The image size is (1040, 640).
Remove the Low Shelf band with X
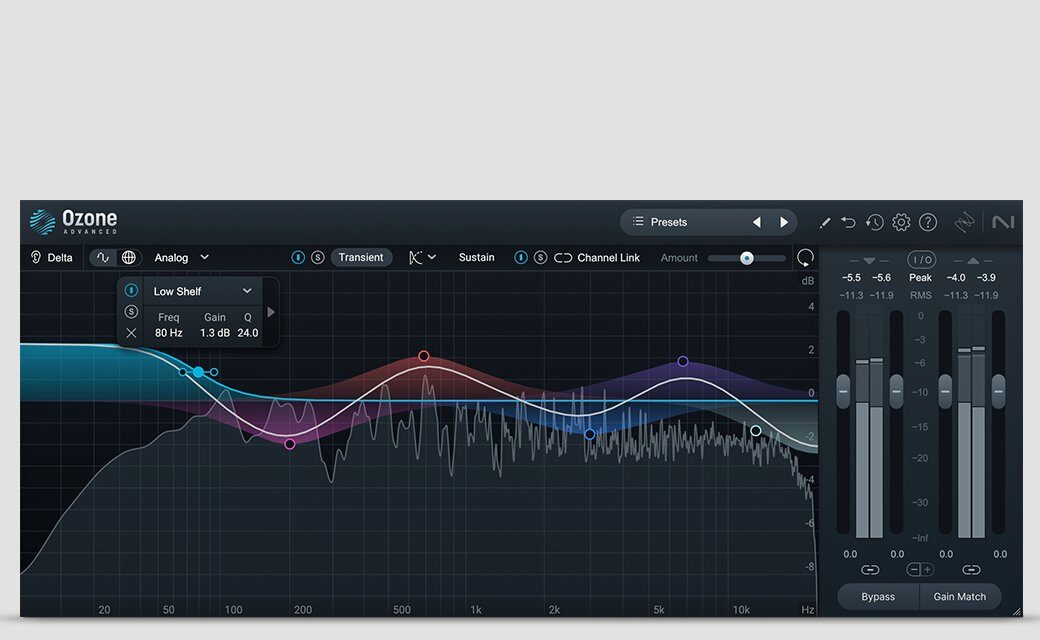click(131, 333)
